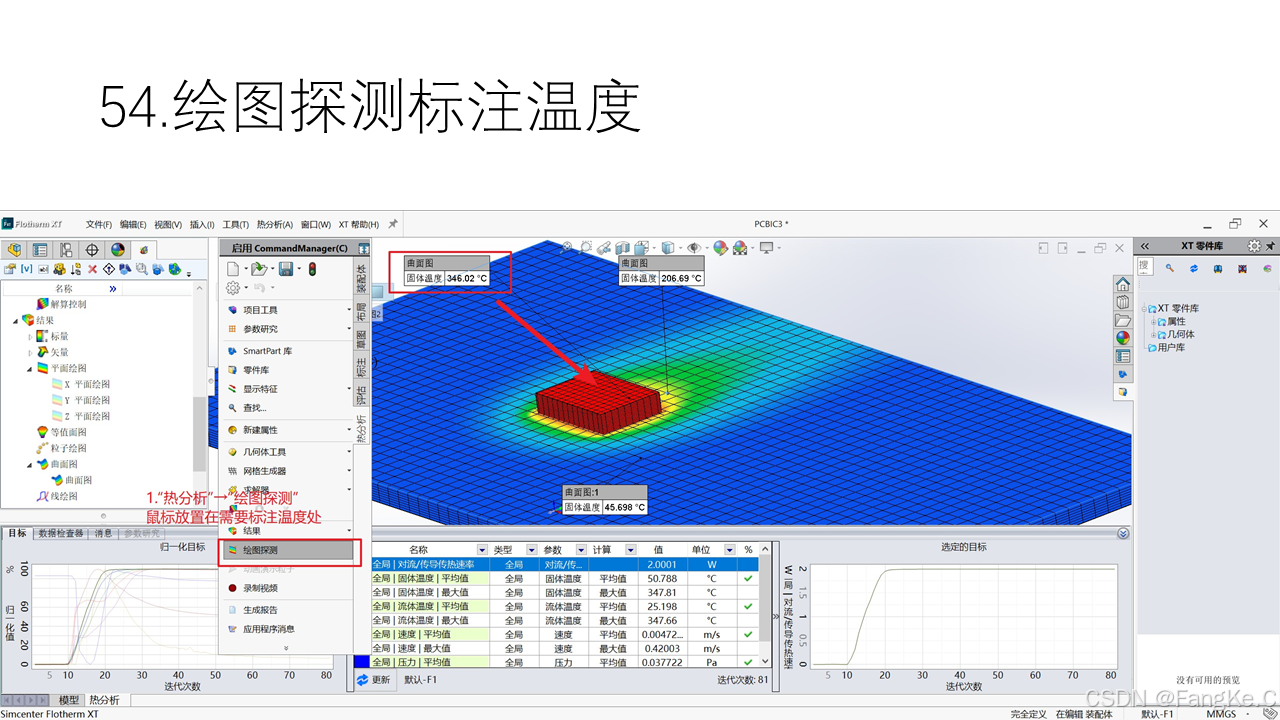Image resolution: width=1280 pixels, height=720 pixels.
Task: Click View Settings monitor icon
Action: [767, 248]
